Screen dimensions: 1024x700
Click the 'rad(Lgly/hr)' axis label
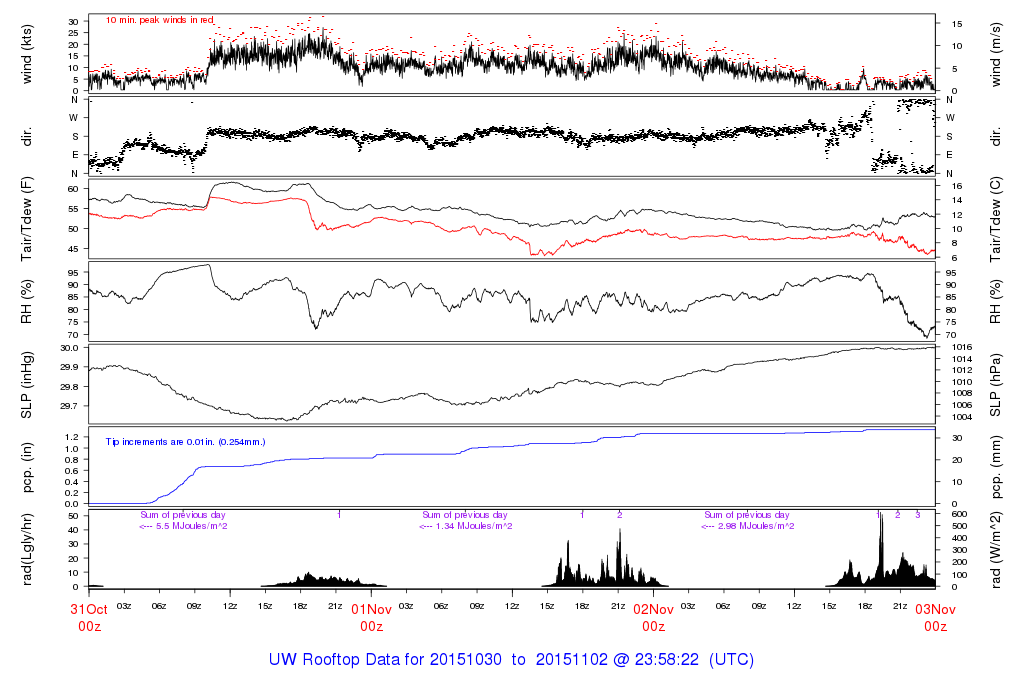(x=27, y=550)
